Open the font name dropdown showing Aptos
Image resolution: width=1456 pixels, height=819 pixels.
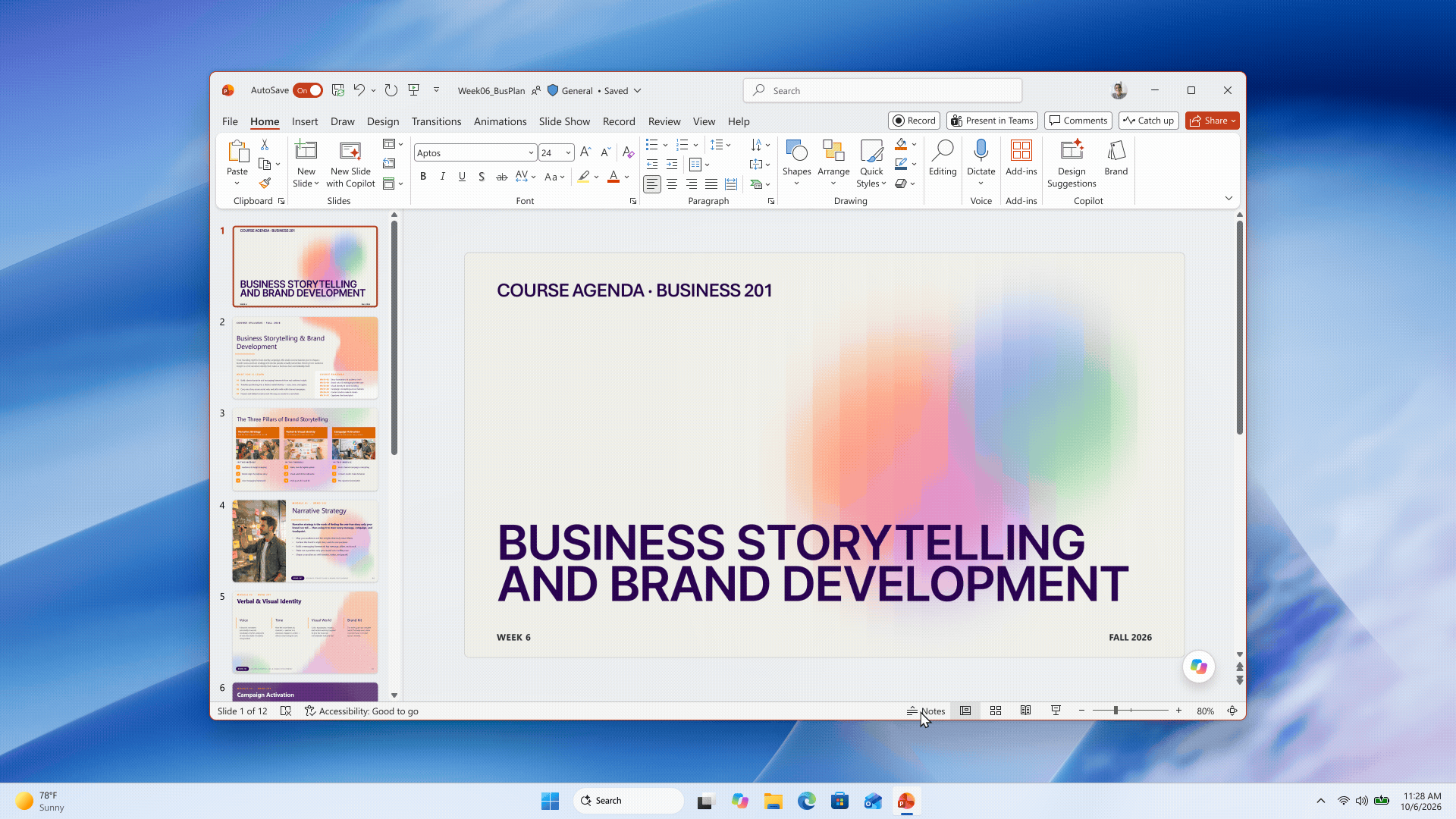pyautogui.click(x=475, y=152)
